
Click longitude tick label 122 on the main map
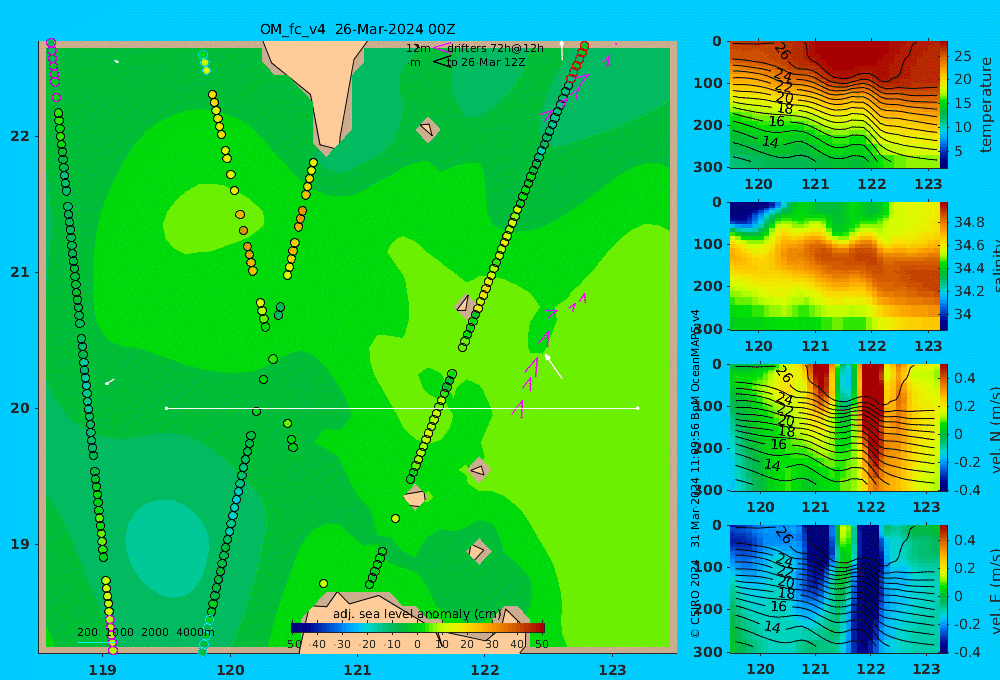point(485,670)
